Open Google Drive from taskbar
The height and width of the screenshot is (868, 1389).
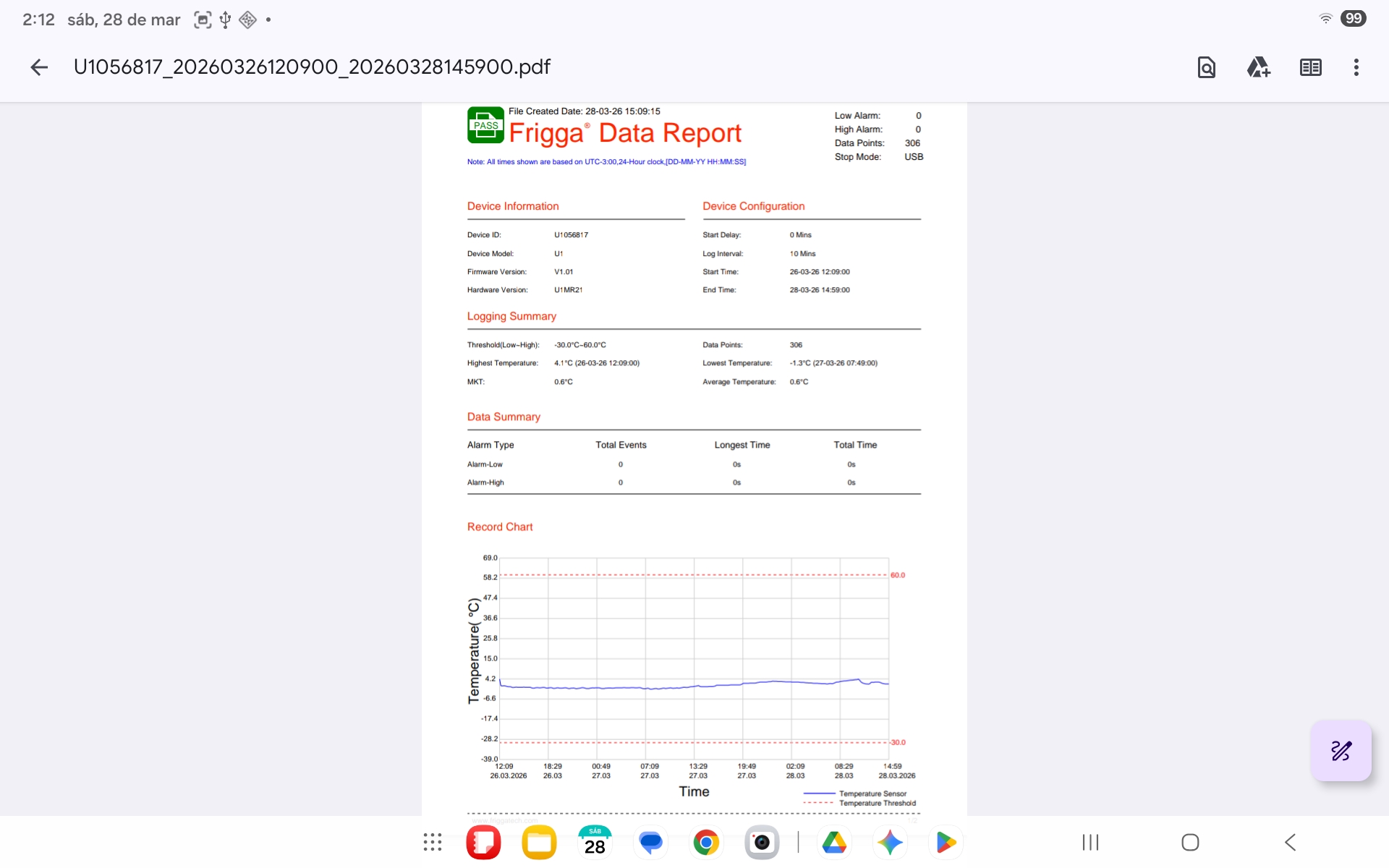click(834, 842)
